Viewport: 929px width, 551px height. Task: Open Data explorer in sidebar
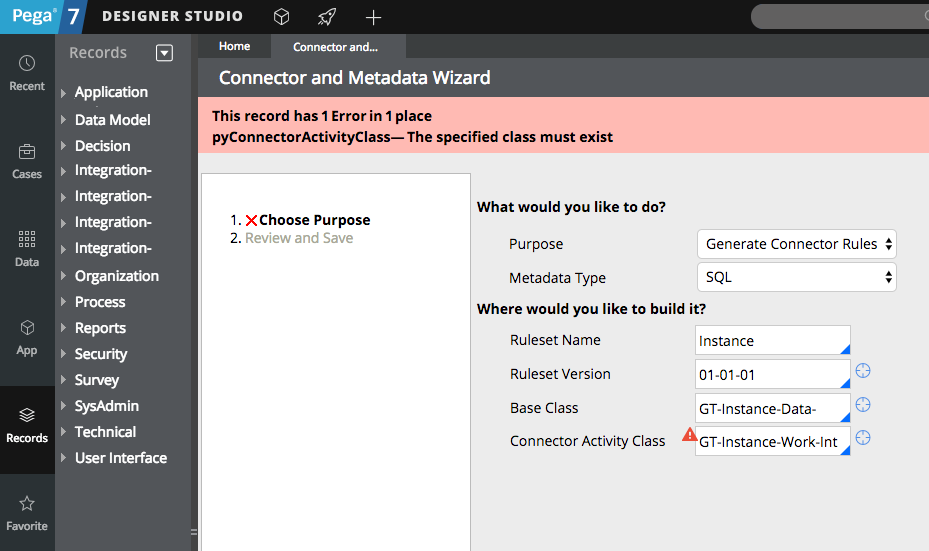coord(27,249)
